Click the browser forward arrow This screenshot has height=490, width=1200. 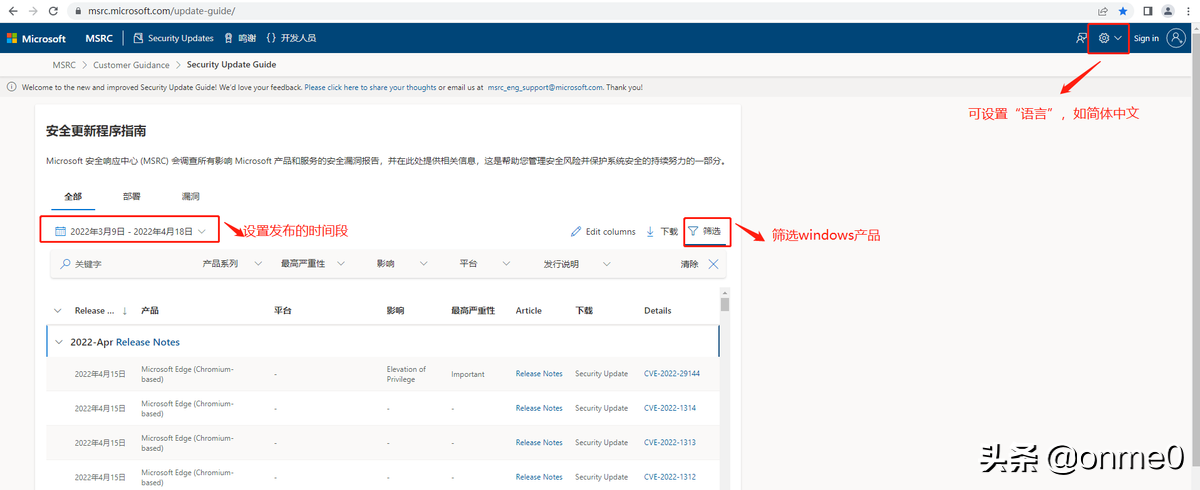click(33, 10)
